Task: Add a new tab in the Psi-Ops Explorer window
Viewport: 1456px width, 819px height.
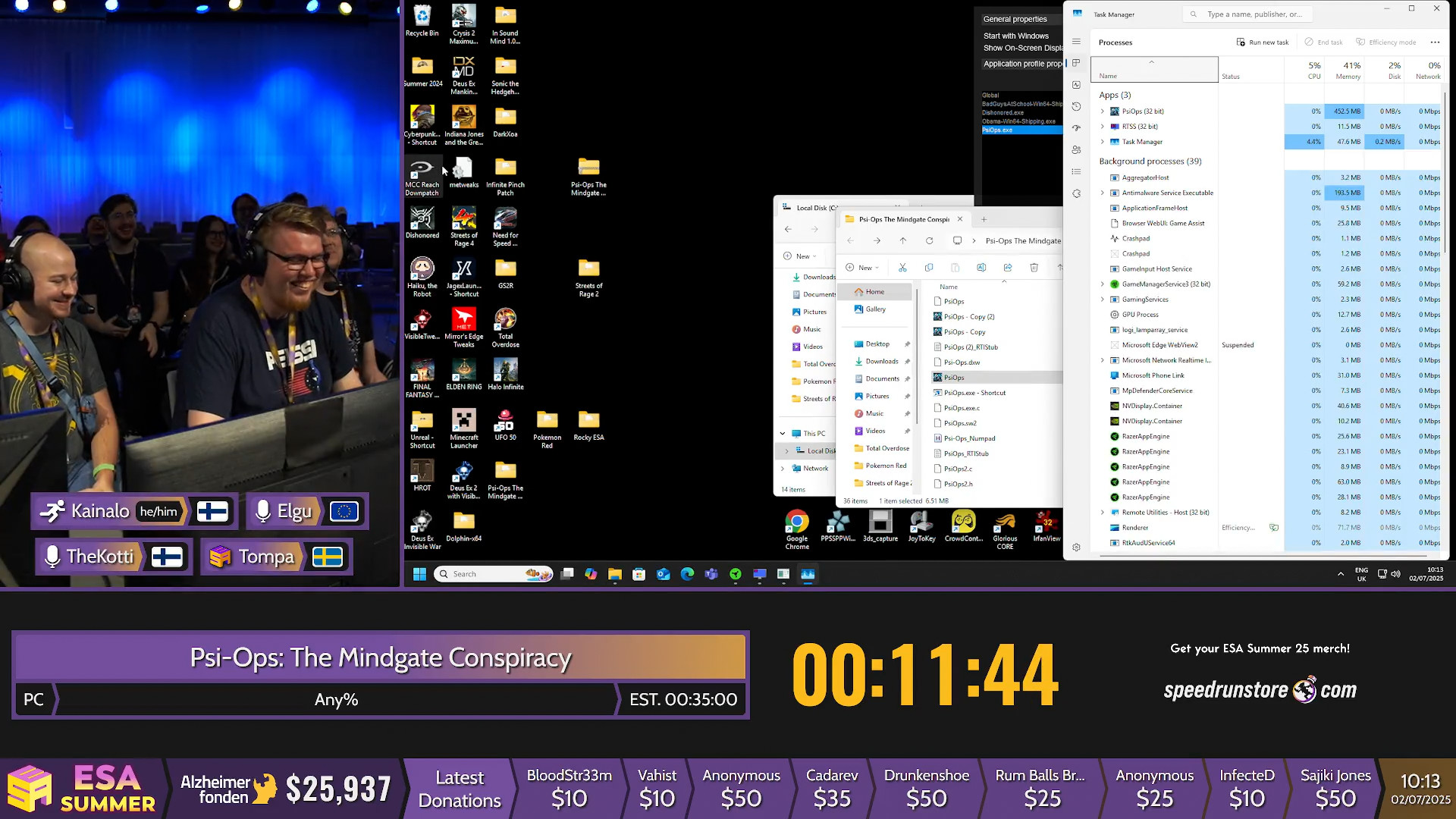Action: (984, 219)
